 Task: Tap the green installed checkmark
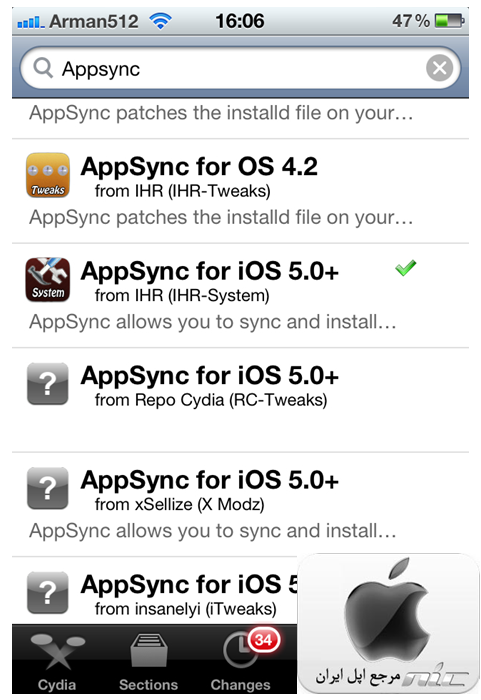coord(406,268)
